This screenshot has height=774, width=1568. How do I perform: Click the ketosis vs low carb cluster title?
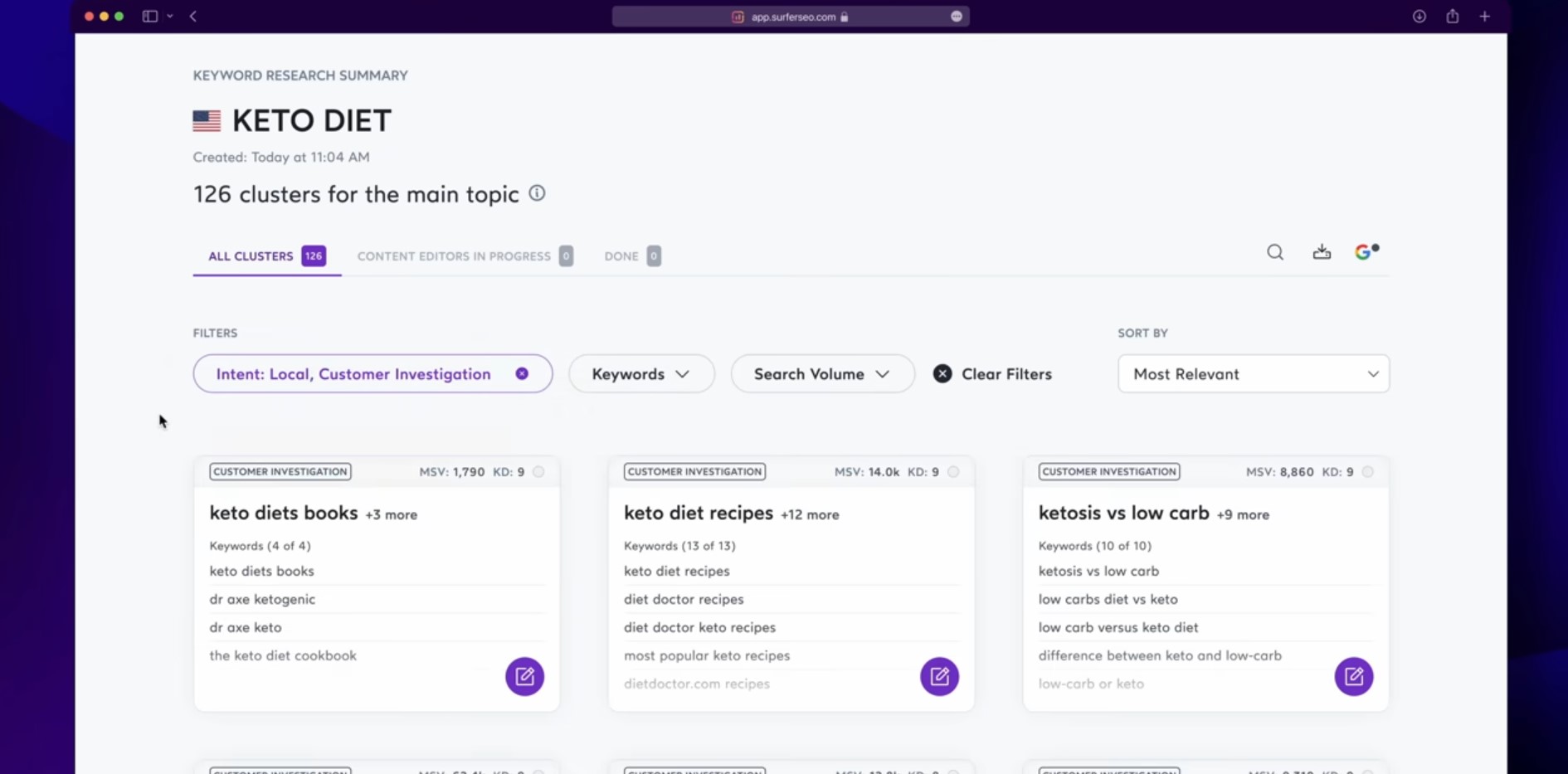(1124, 513)
